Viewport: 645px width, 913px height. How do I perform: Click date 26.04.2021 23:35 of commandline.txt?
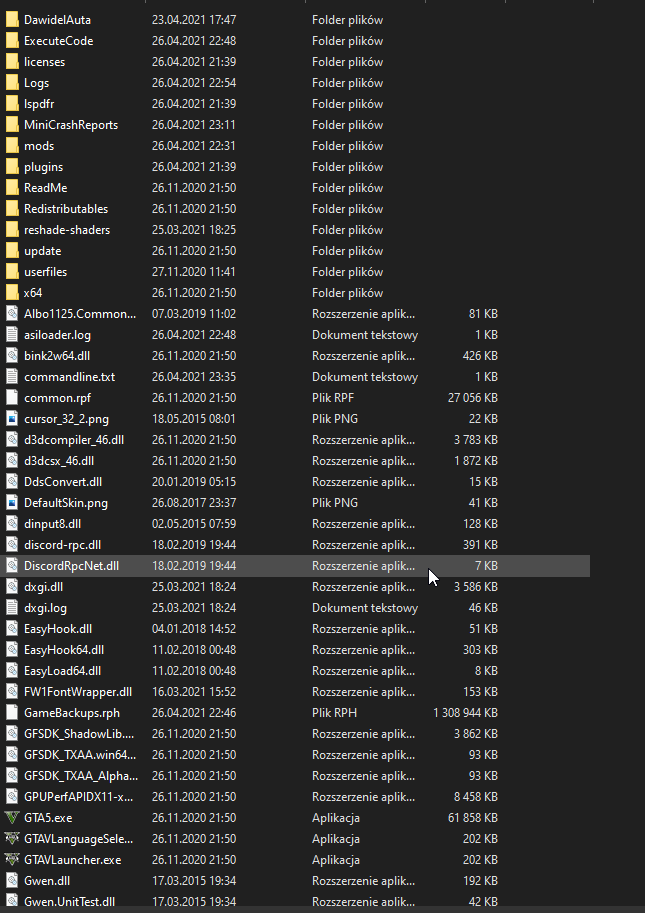pyautogui.click(x=194, y=377)
